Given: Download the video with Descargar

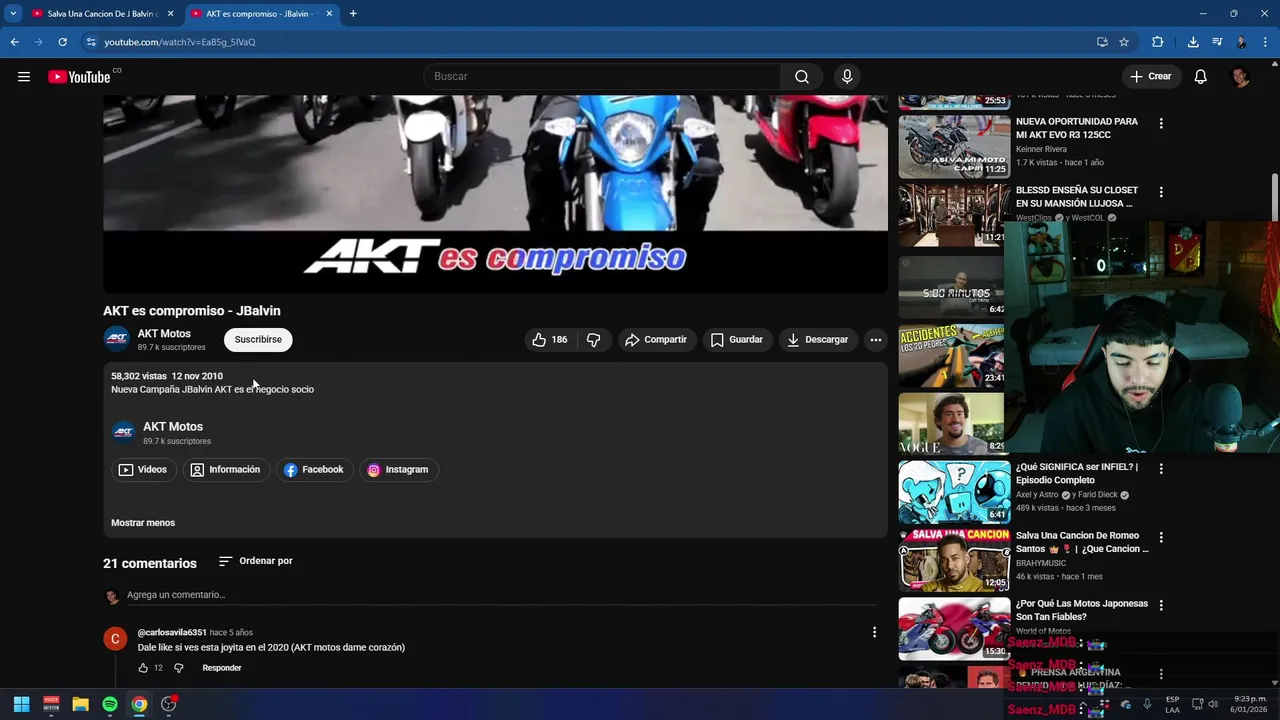Looking at the screenshot, I should click(x=817, y=340).
